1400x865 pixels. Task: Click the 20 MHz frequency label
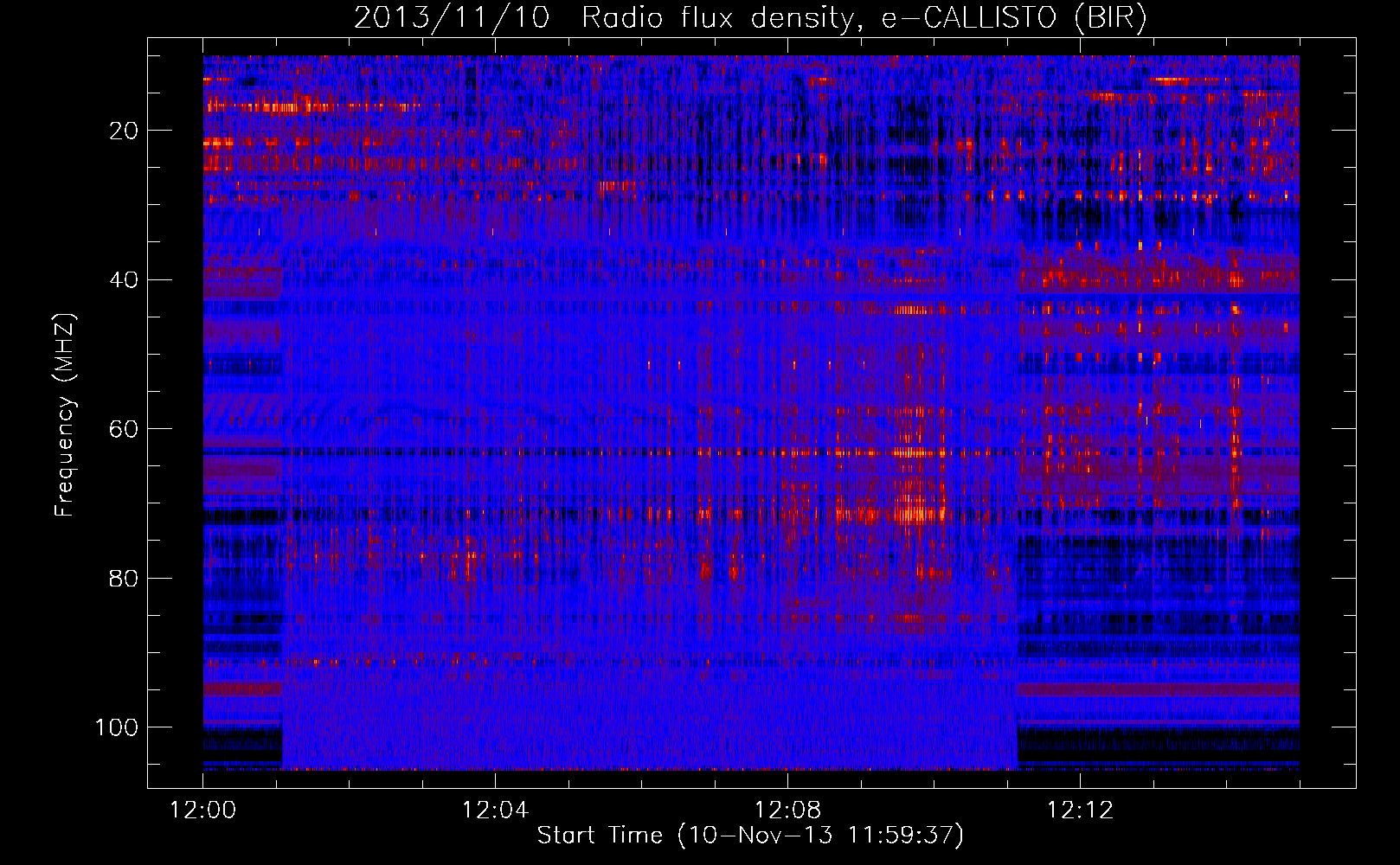125,131
